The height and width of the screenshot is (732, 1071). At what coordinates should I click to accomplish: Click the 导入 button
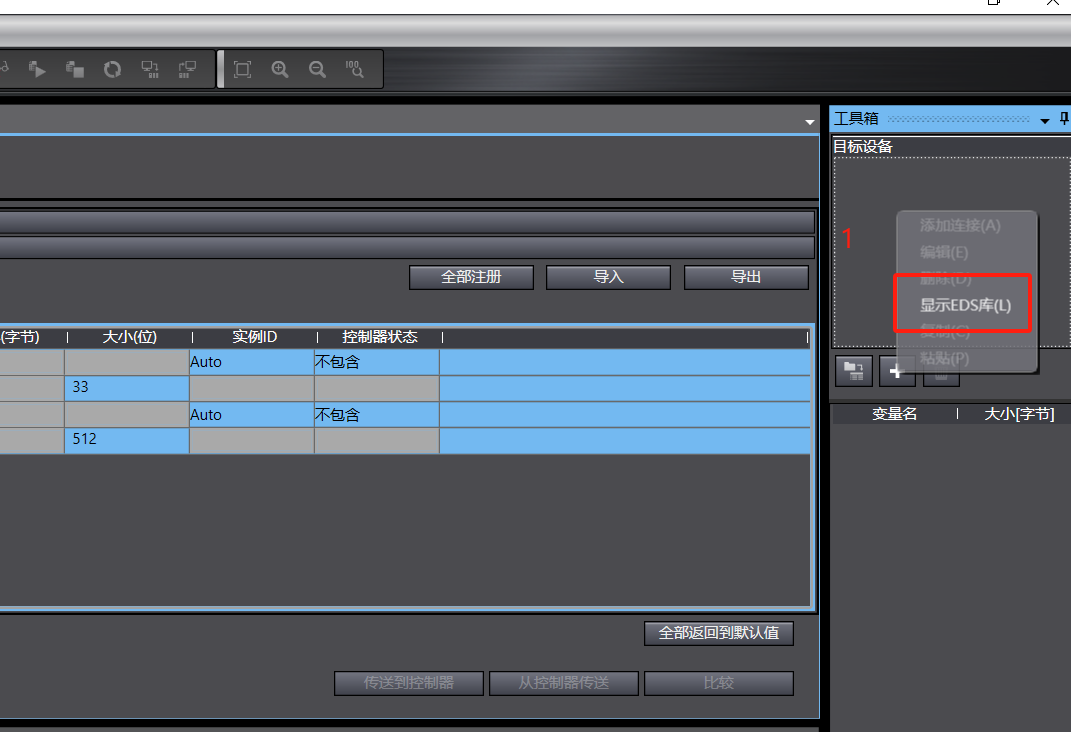(608, 277)
